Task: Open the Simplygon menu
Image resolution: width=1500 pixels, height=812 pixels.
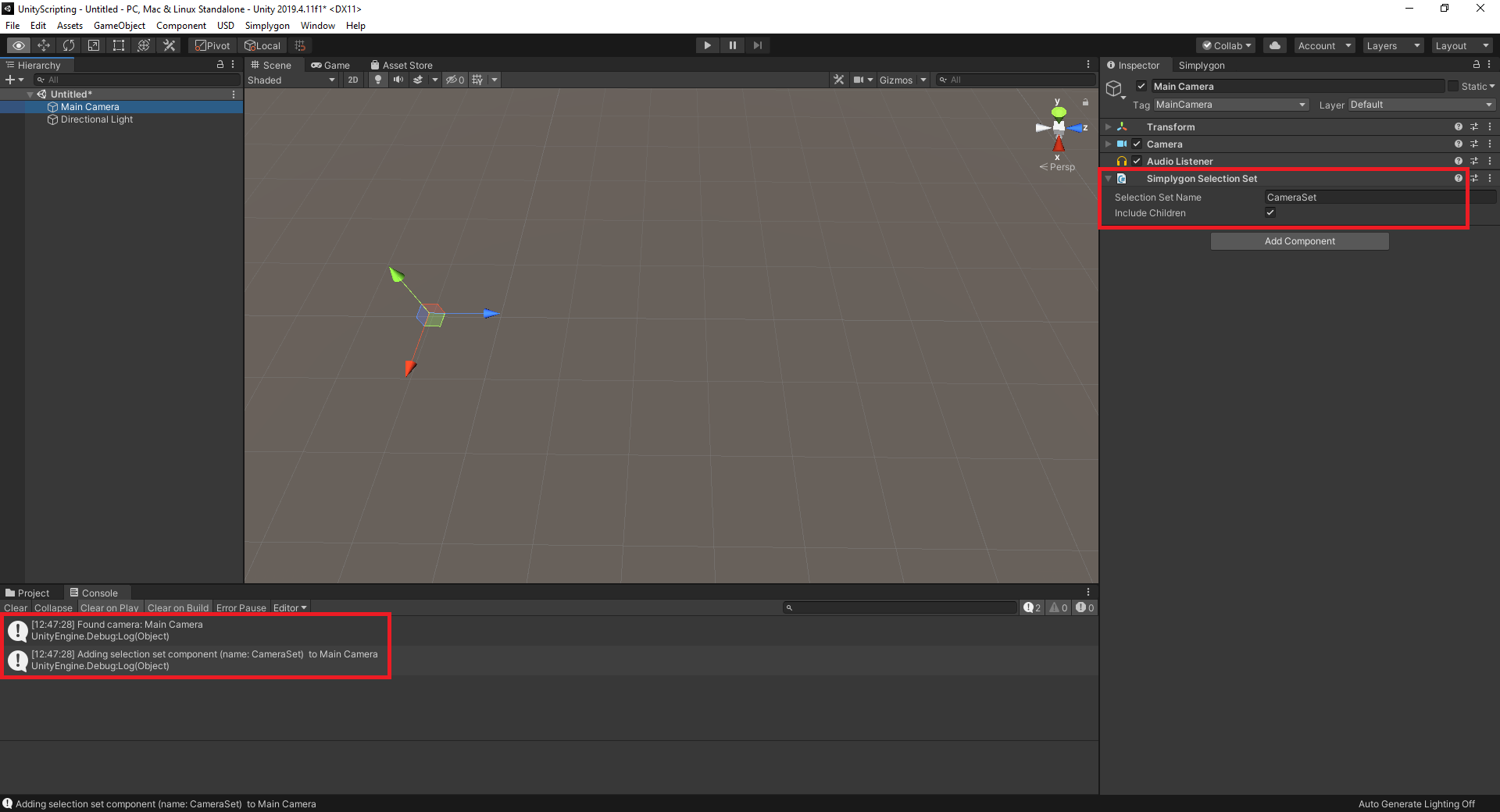Action: [x=267, y=25]
